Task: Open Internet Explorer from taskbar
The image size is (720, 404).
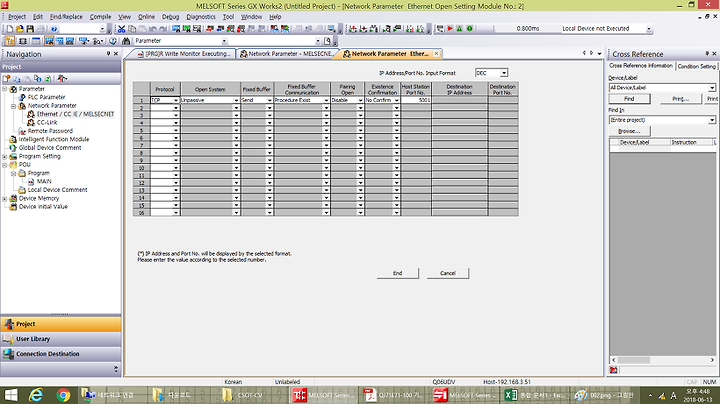Action: tap(36, 395)
